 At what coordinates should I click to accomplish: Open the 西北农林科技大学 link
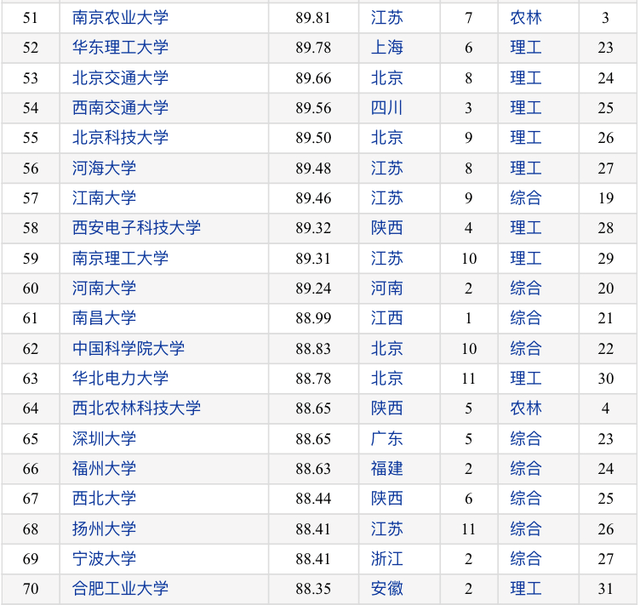tap(136, 408)
